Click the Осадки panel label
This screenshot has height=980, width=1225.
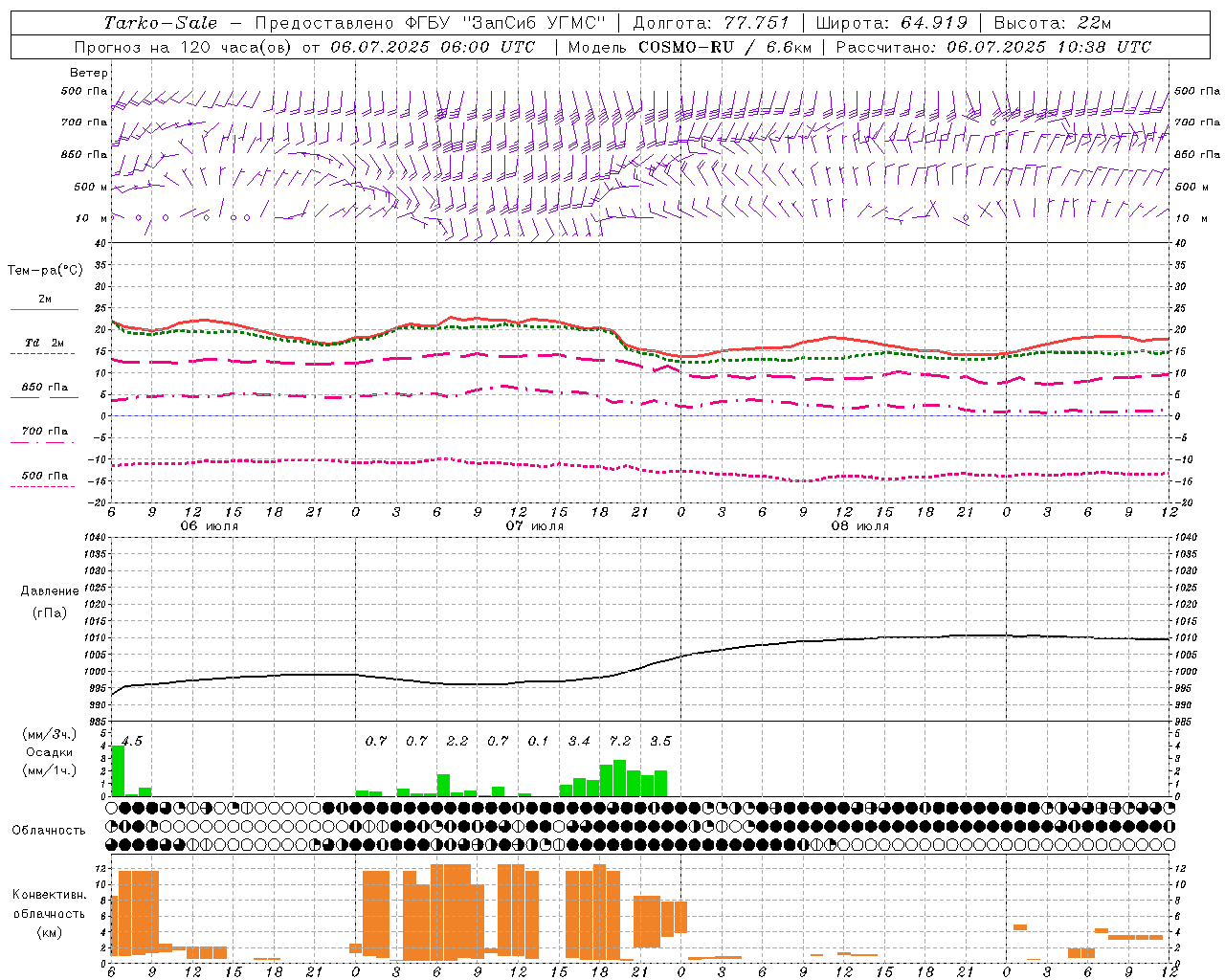click(49, 752)
